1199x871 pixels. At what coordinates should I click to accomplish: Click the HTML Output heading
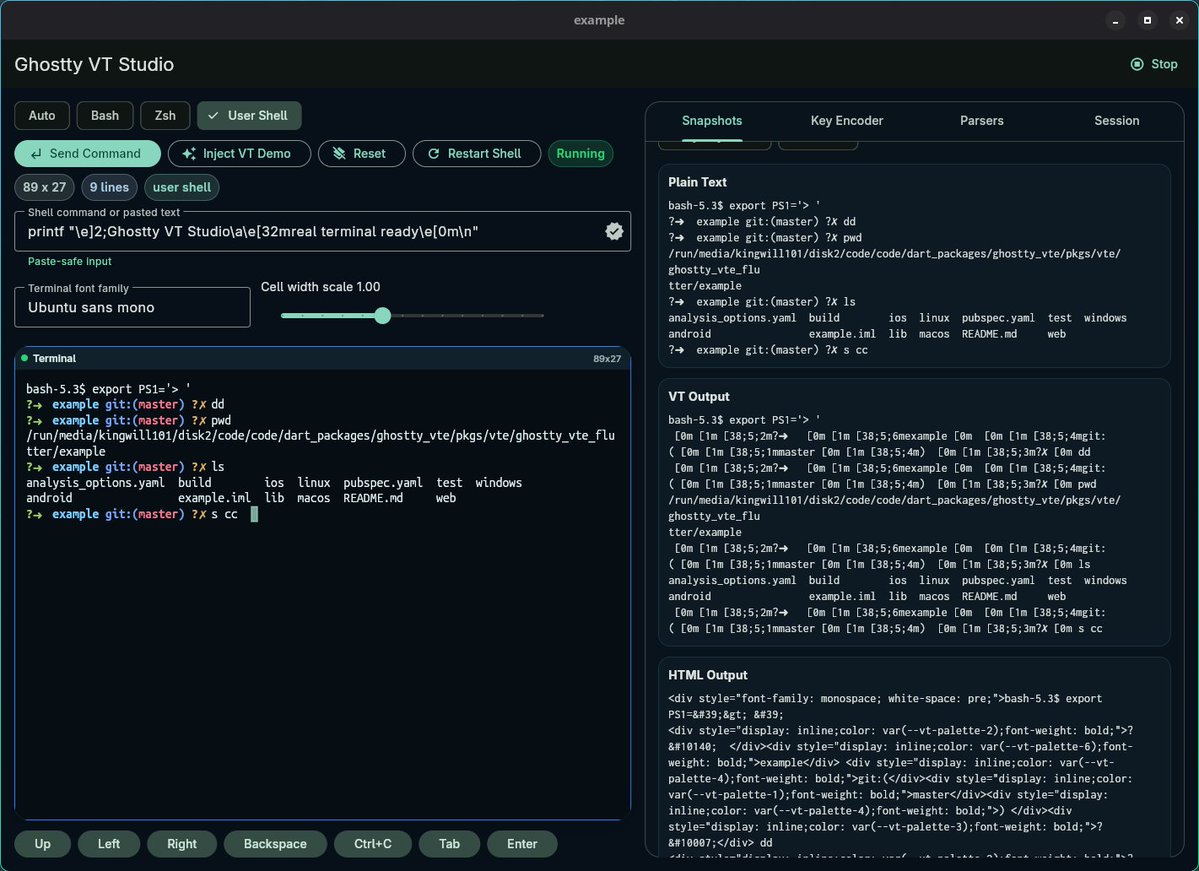pyautogui.click(x=707, y=674)
